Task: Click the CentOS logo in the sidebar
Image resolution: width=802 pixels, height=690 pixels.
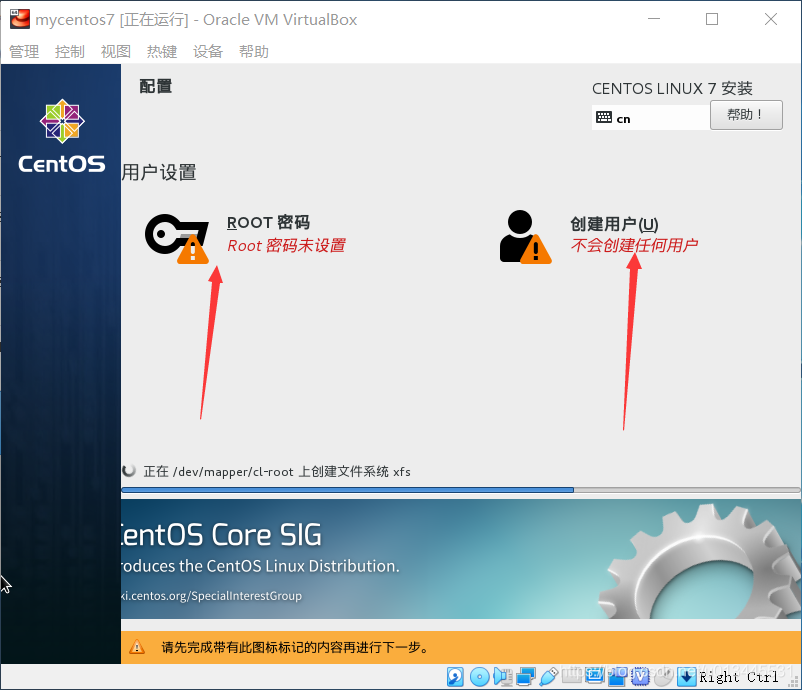Action: [62, 136]
